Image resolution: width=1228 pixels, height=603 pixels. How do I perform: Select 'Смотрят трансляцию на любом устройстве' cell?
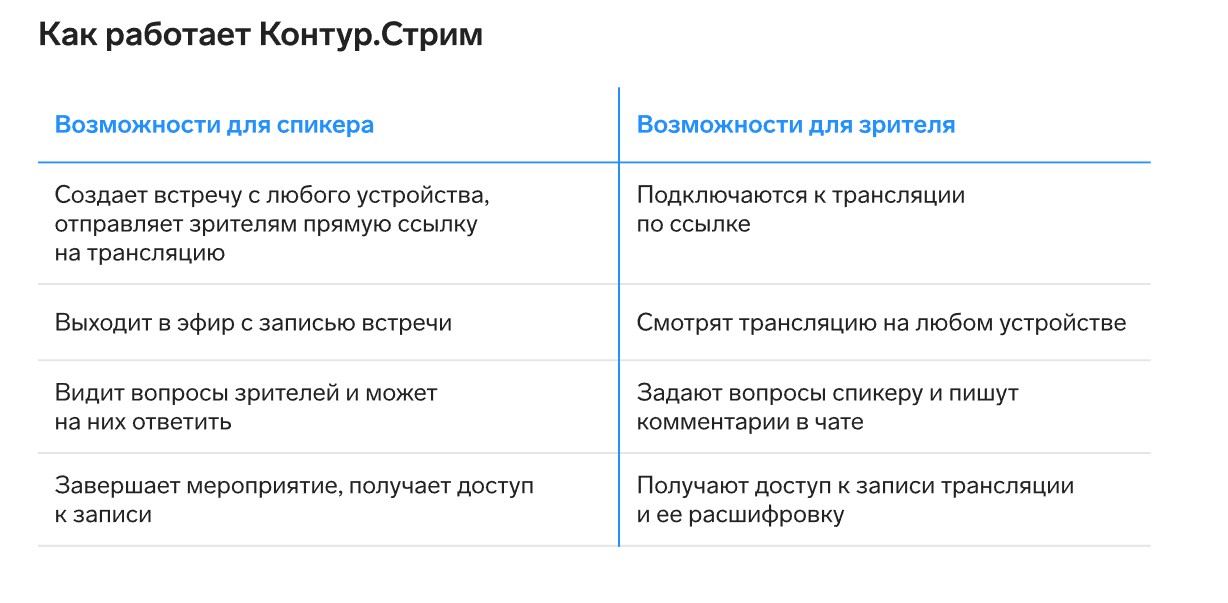881,323
